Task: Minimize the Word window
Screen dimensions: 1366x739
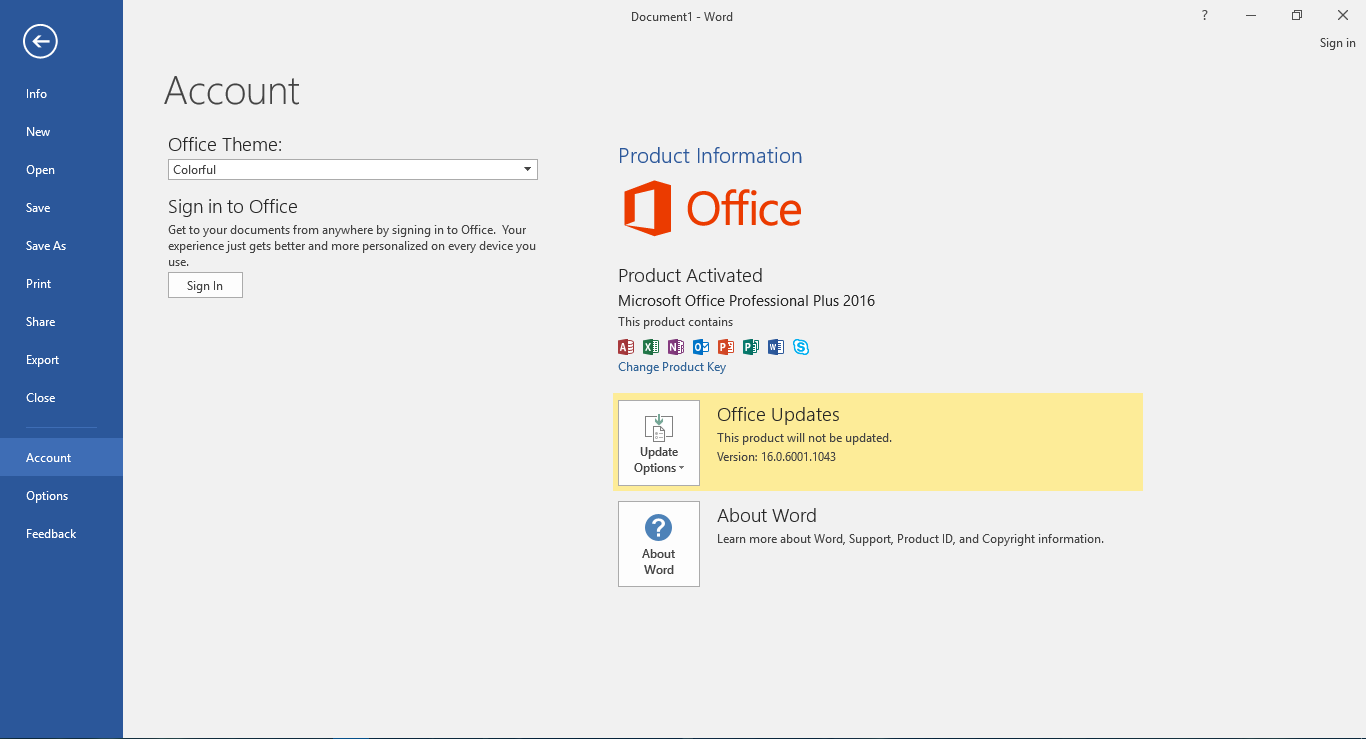Action: pos(1251,15)
